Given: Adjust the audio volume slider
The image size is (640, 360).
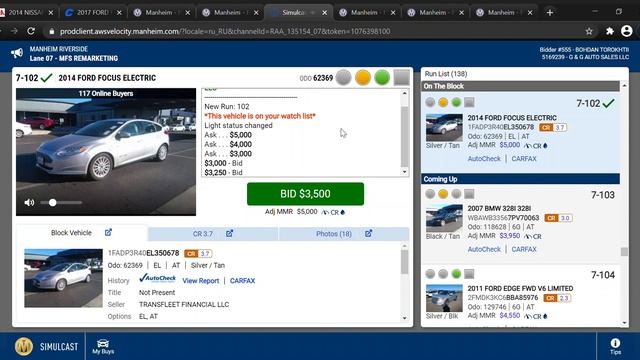Looking at the screenshot, I should point(61,202).
